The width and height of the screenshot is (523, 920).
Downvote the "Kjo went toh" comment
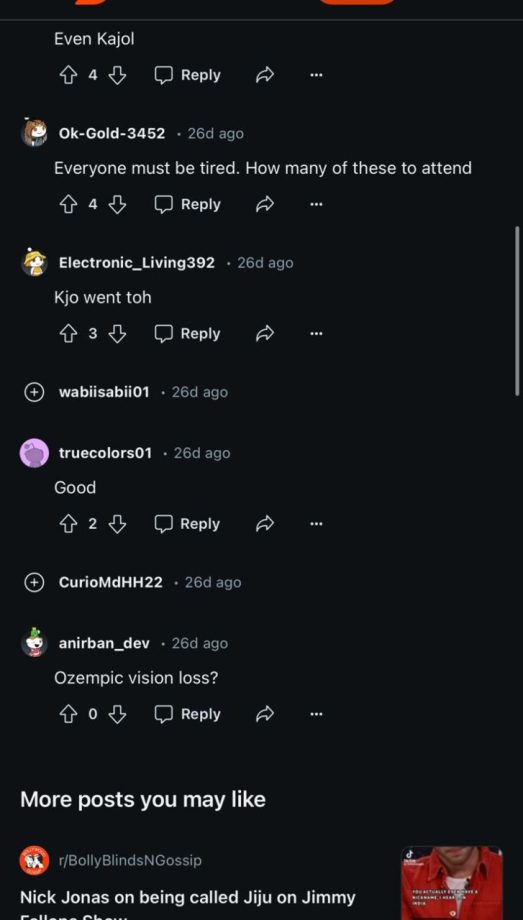pos(118,334)
